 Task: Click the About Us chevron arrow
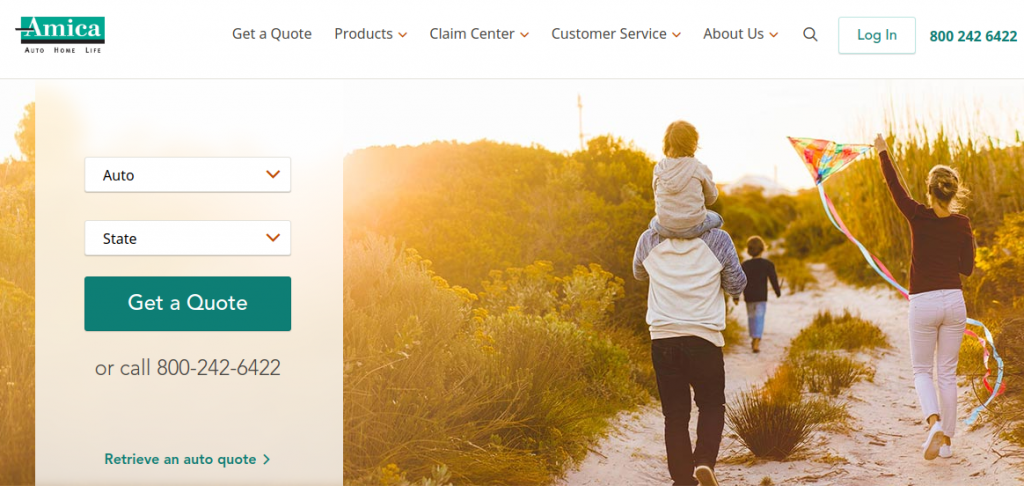773,35
